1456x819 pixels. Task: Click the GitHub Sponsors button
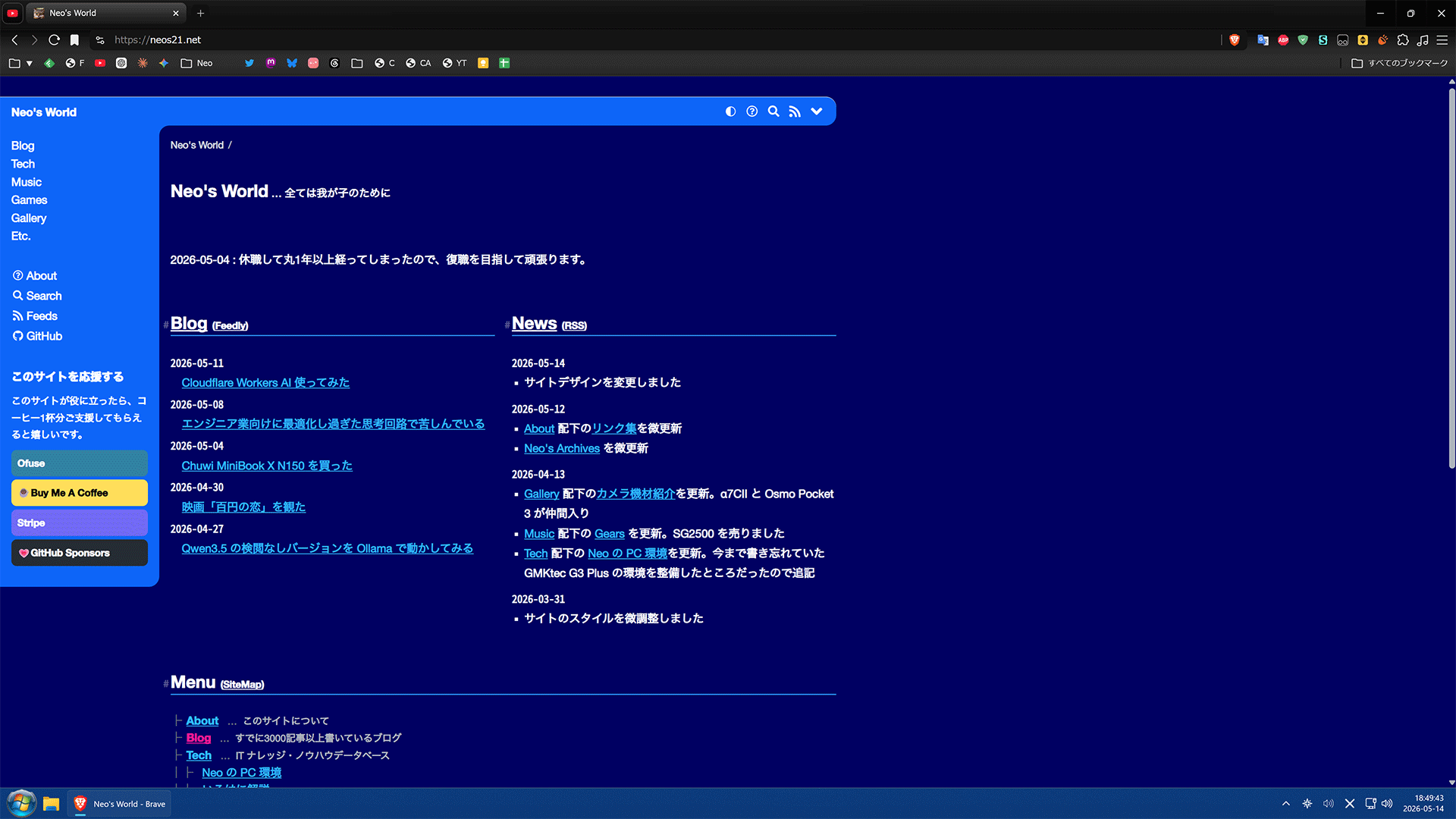pos(80,553)
